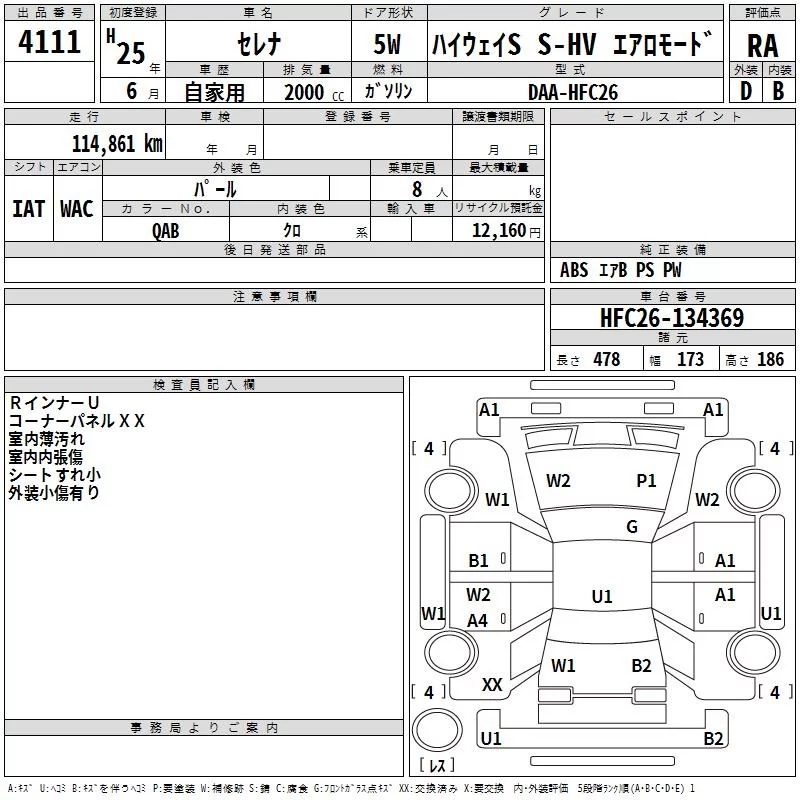Select inspector note シートすれ小

55,474
